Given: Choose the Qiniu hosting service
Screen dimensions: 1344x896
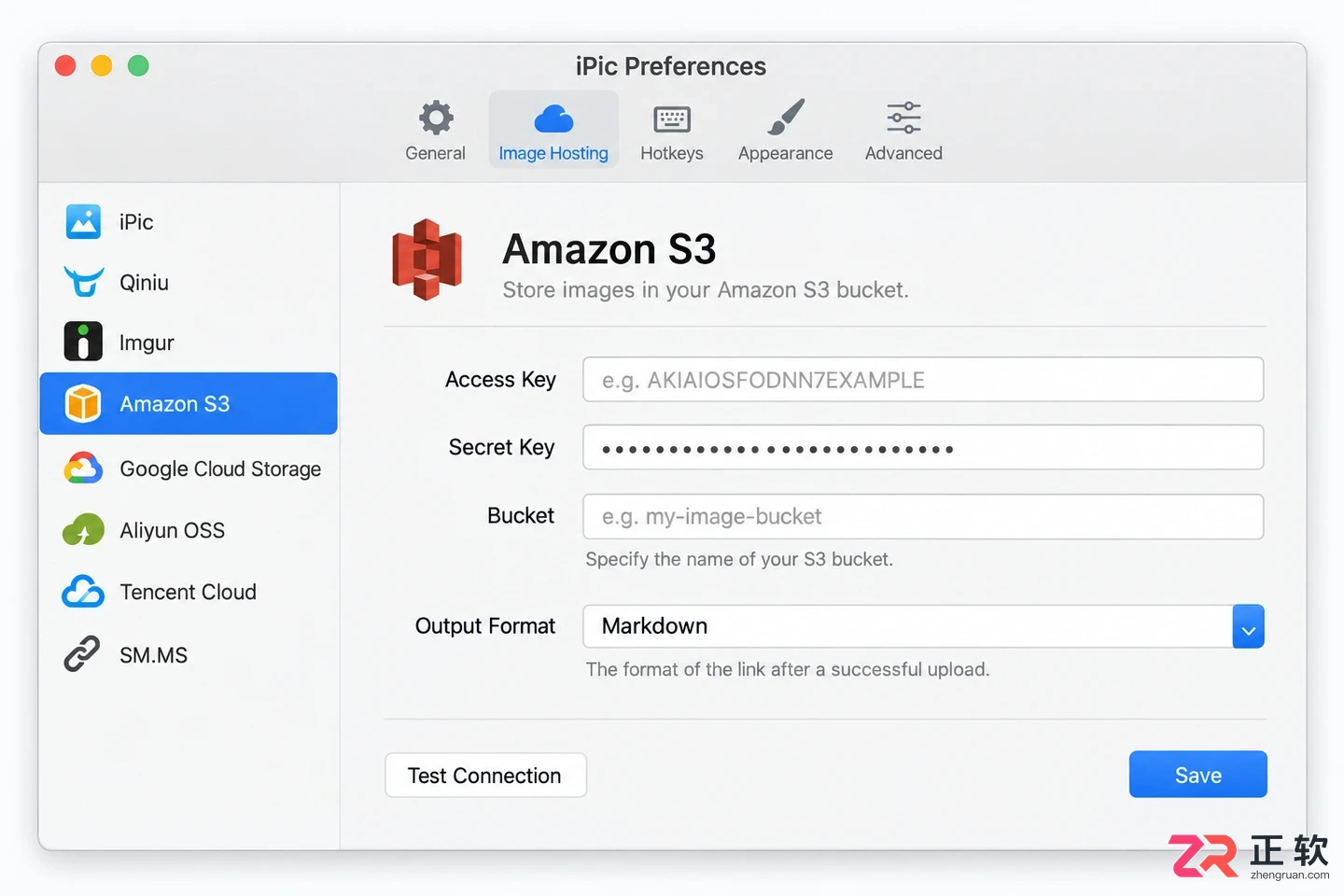Looking at the screenshot, I should tap(189, 282).
